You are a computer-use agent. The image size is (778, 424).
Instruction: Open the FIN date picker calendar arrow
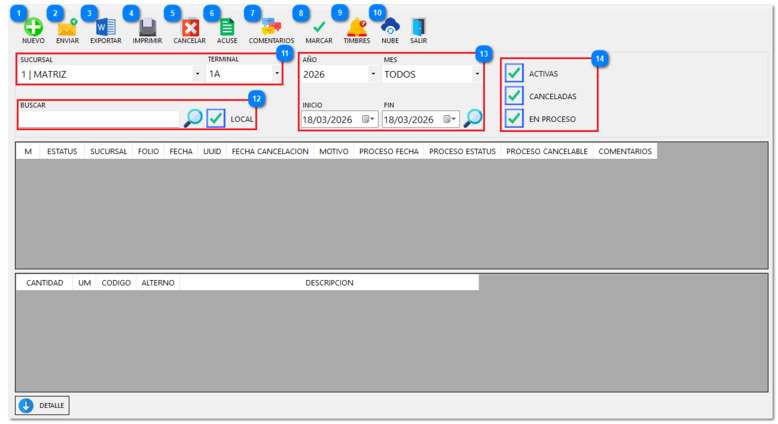[450, 119]
